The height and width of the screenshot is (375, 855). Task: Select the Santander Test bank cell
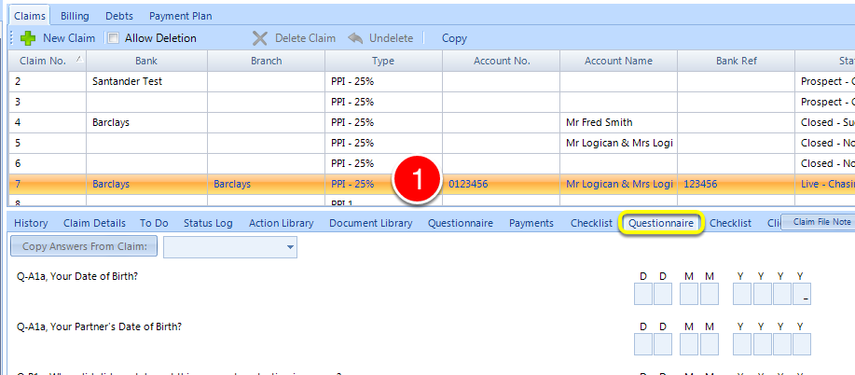(147, 82)
